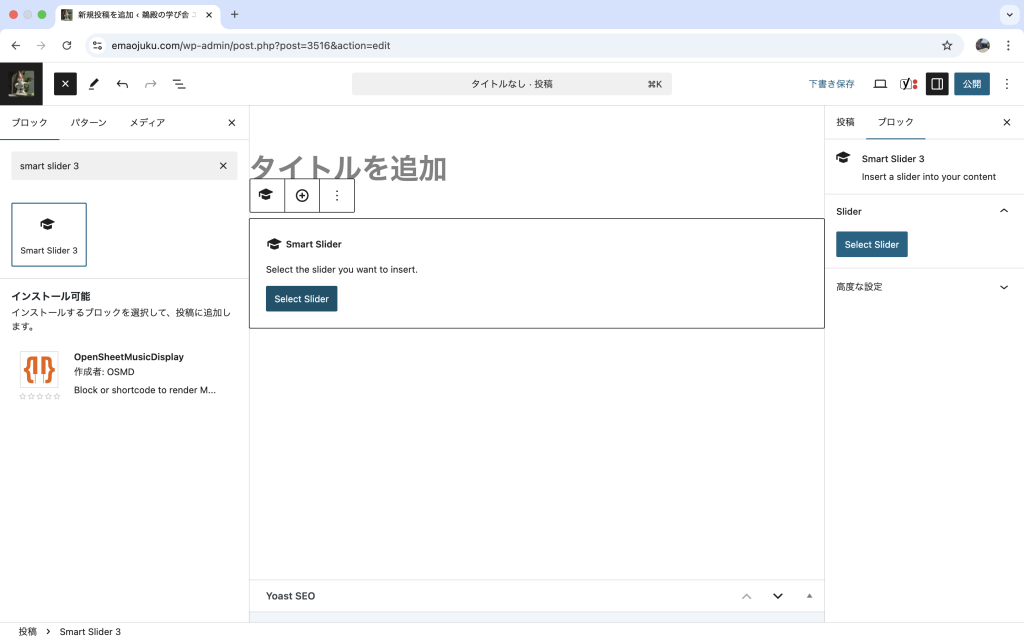Viewport: 1024px width, 640px height.
Task: Toggle the settings sidebar panel icon
Action: [937, 84]
